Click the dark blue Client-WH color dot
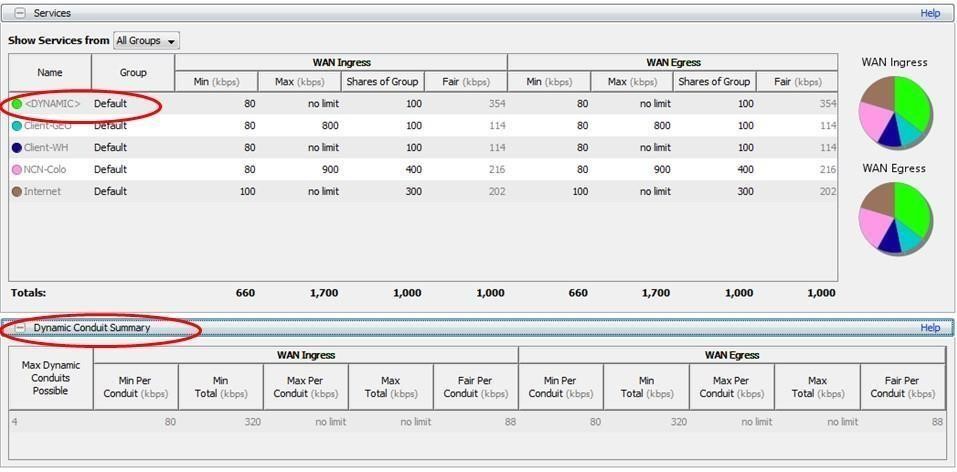This screenshot has height=472, width=957. [17, 148]
